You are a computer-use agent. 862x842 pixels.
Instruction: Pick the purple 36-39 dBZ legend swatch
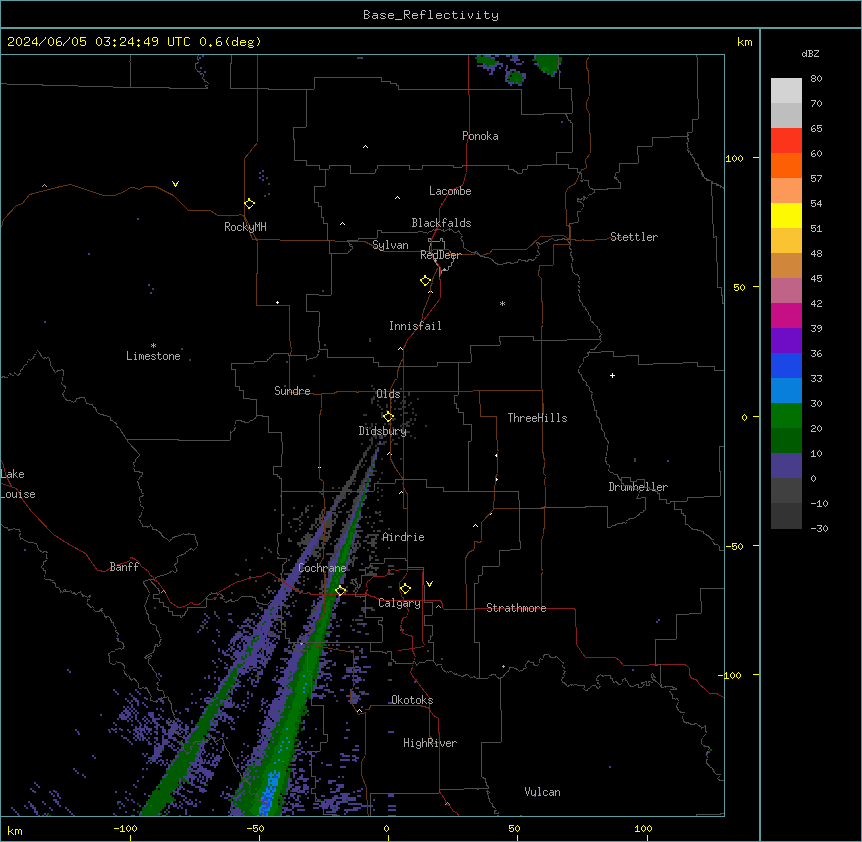[x=786, y=340]
